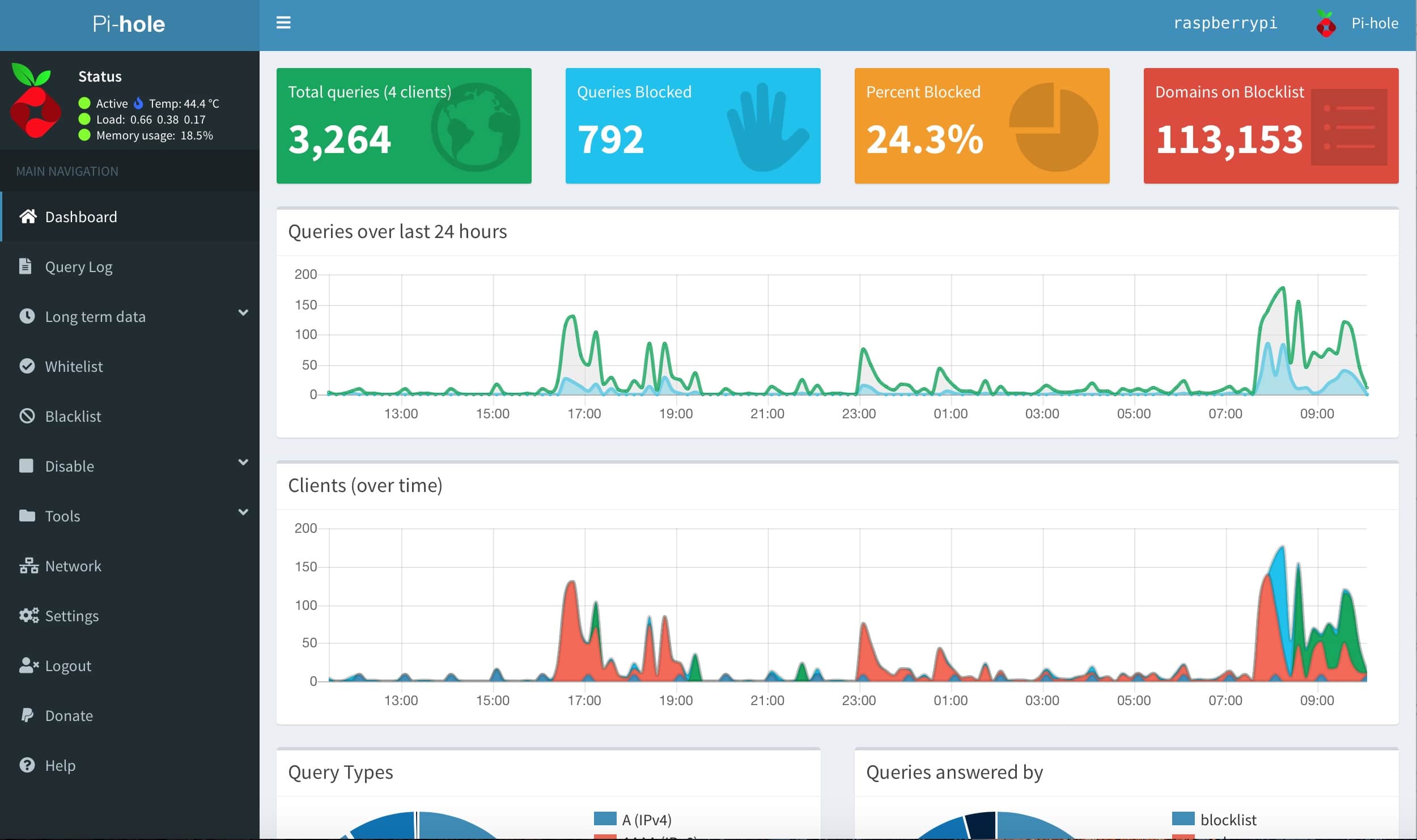Click the Network topology icon
The height and width of the screenshot is (840, 1417).
28,566
